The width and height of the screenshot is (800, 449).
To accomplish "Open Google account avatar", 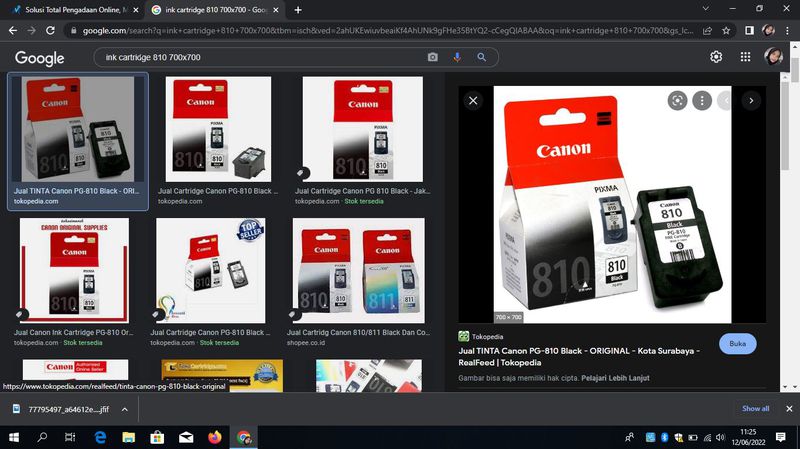I will click(773, 56).
